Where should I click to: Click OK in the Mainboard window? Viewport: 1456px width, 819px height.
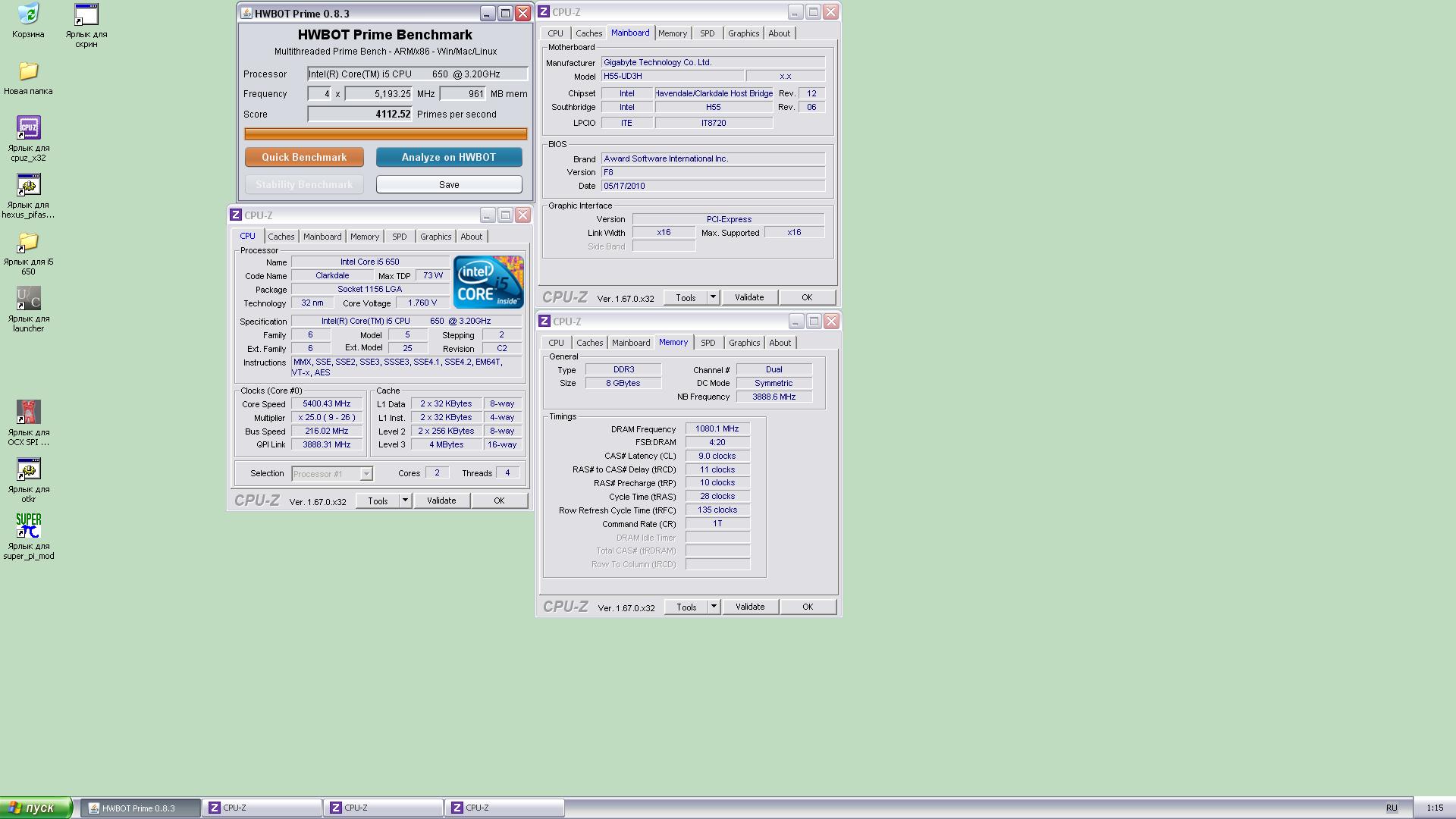(x=807, y=297)
